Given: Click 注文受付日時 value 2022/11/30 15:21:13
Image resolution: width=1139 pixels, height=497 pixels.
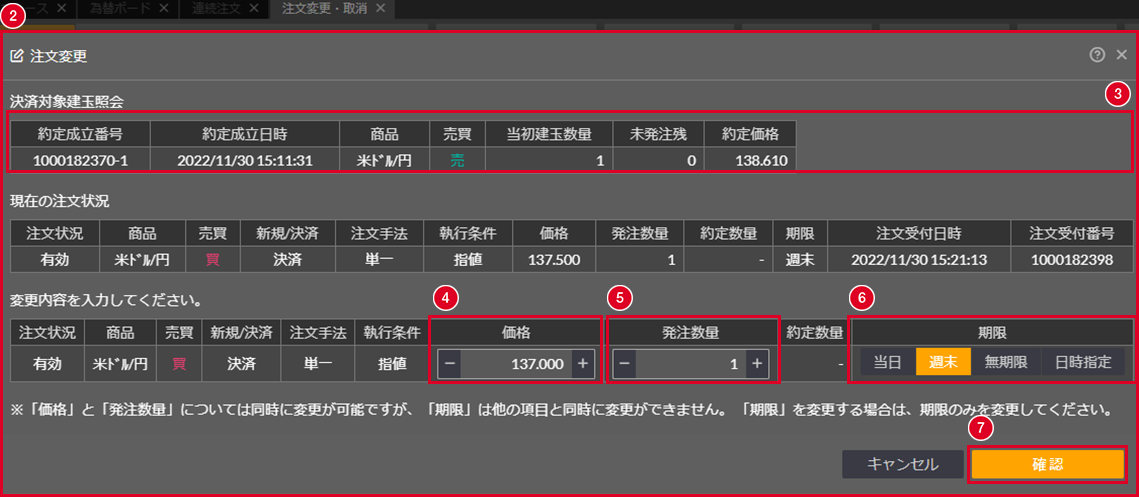Looking at the screenshot, I should pyautogui.click(x=919, y=259).
